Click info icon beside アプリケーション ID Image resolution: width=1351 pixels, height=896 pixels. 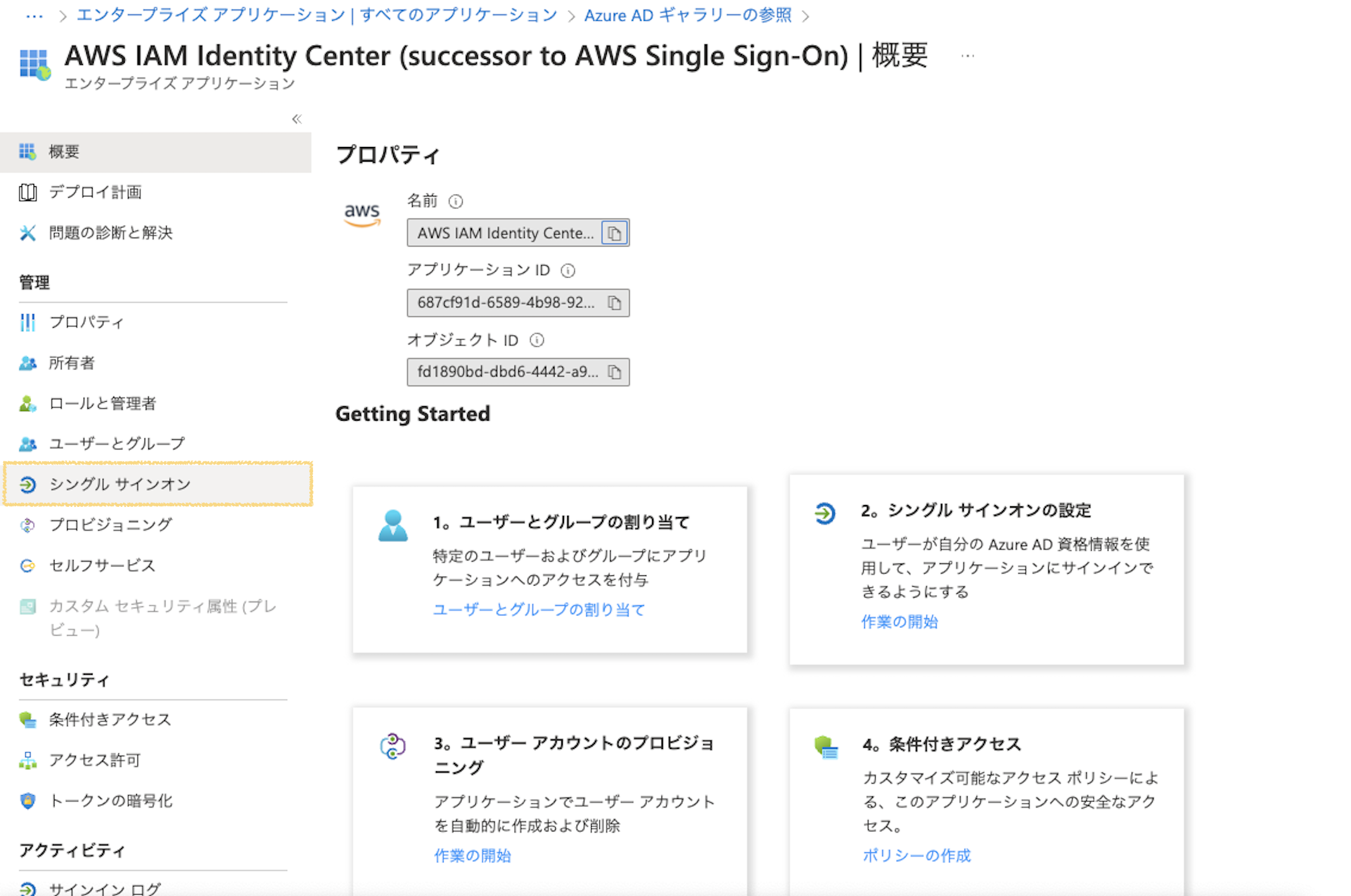(x=568, y=271)
